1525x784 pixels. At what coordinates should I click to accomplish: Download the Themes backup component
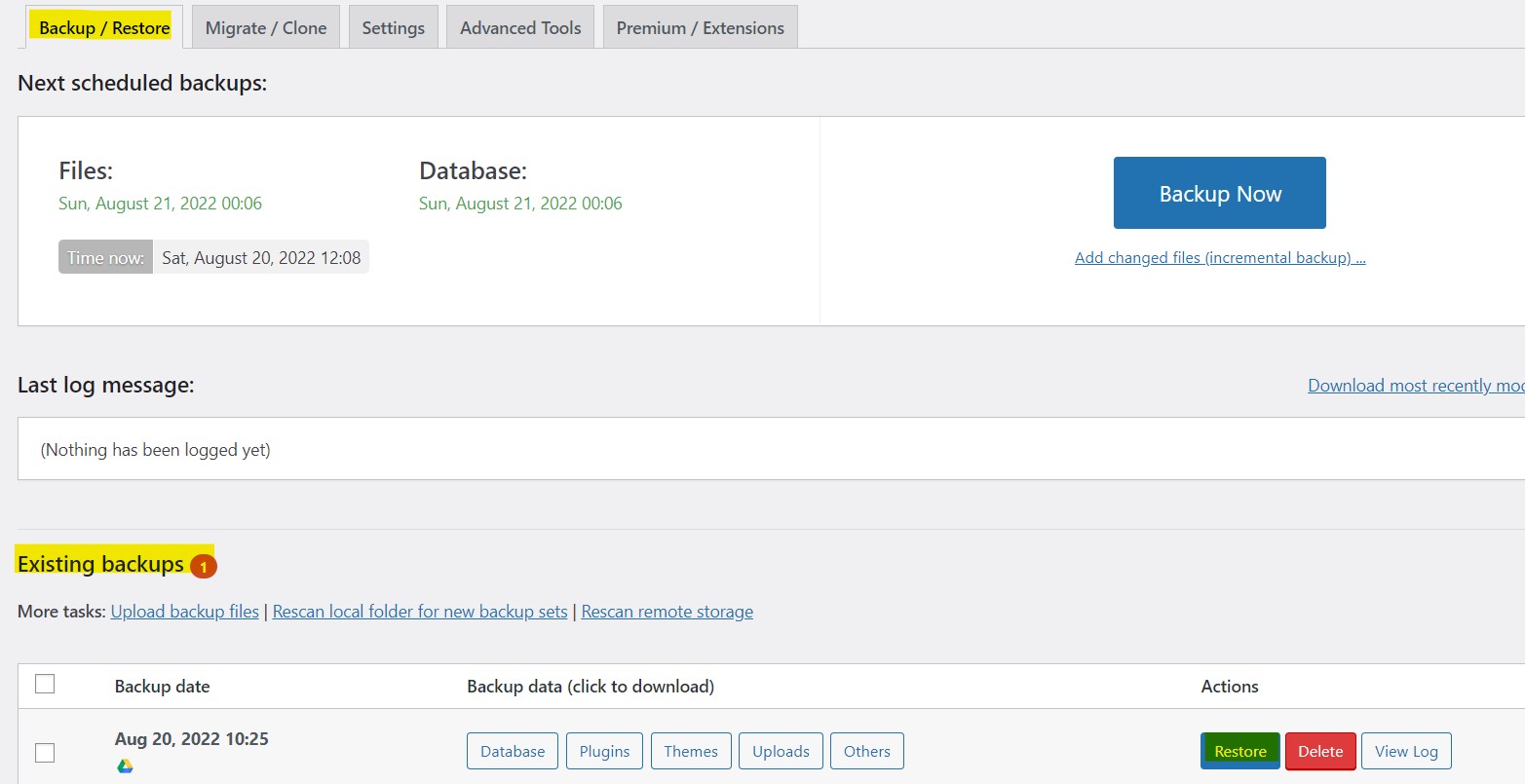(691, 751)
